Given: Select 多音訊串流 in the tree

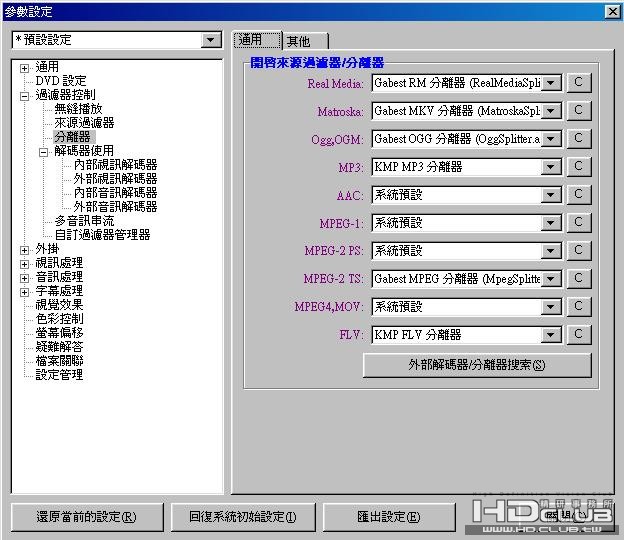Looking at the screenshot, I should pyautogui.click(x=84, y=221).
